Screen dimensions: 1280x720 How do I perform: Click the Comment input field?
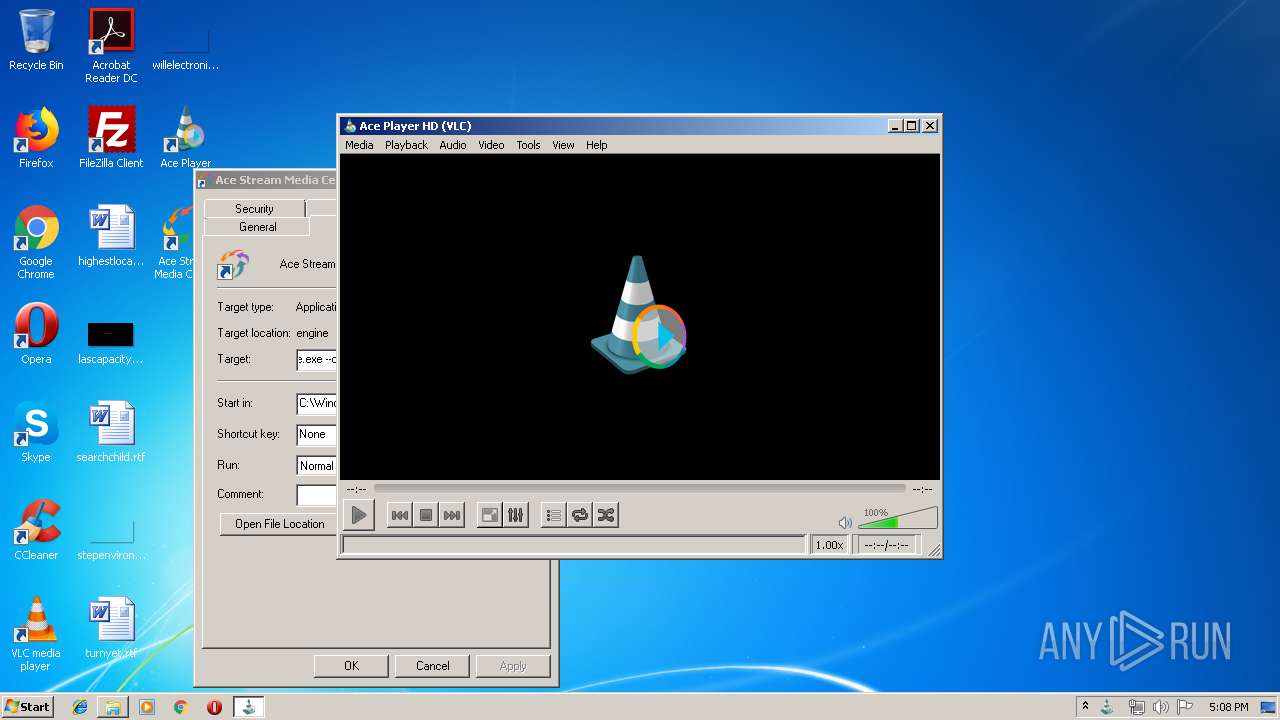click(316, 494)
